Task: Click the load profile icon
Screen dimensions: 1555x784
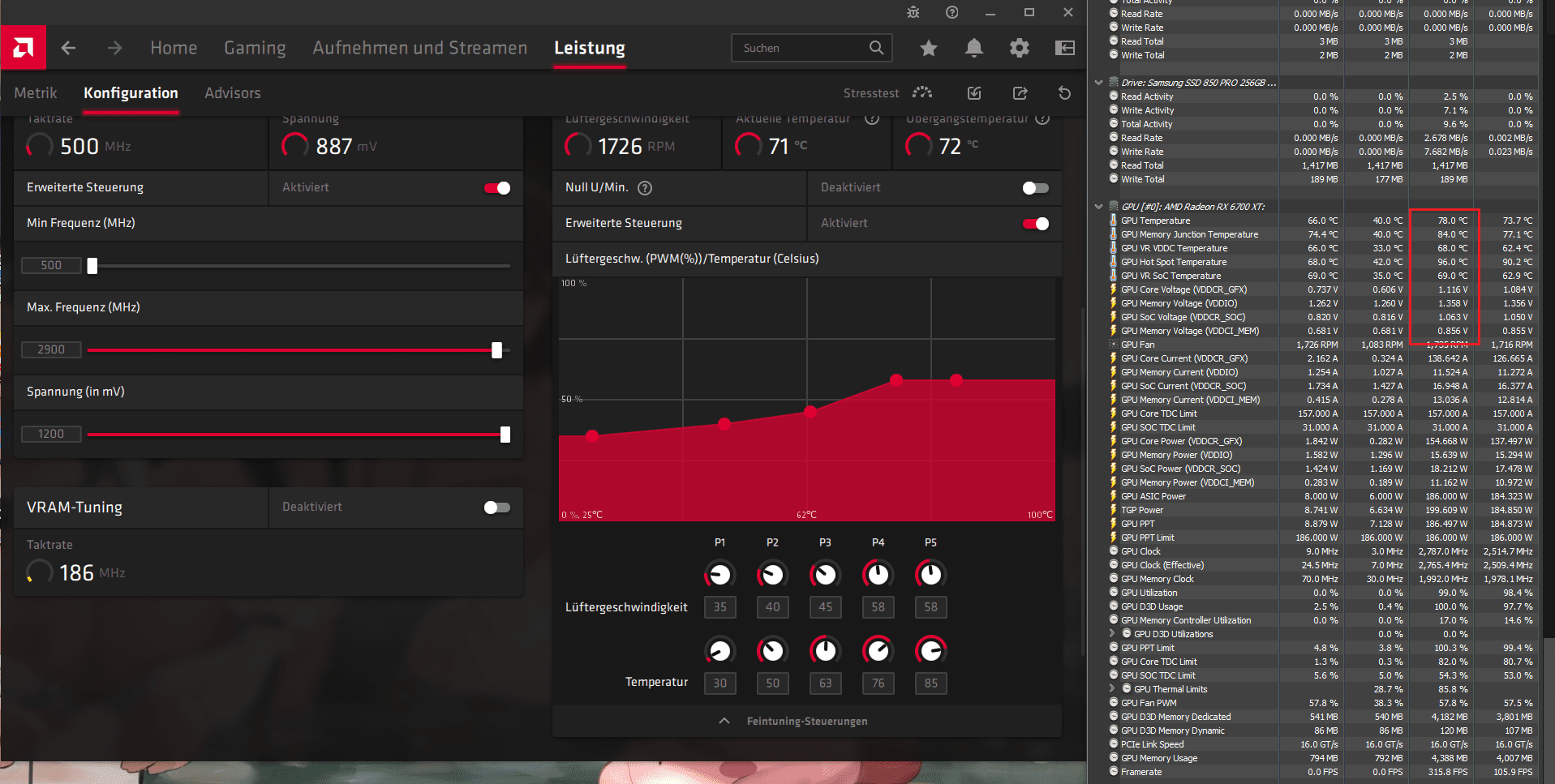Action: coord(974,93)
